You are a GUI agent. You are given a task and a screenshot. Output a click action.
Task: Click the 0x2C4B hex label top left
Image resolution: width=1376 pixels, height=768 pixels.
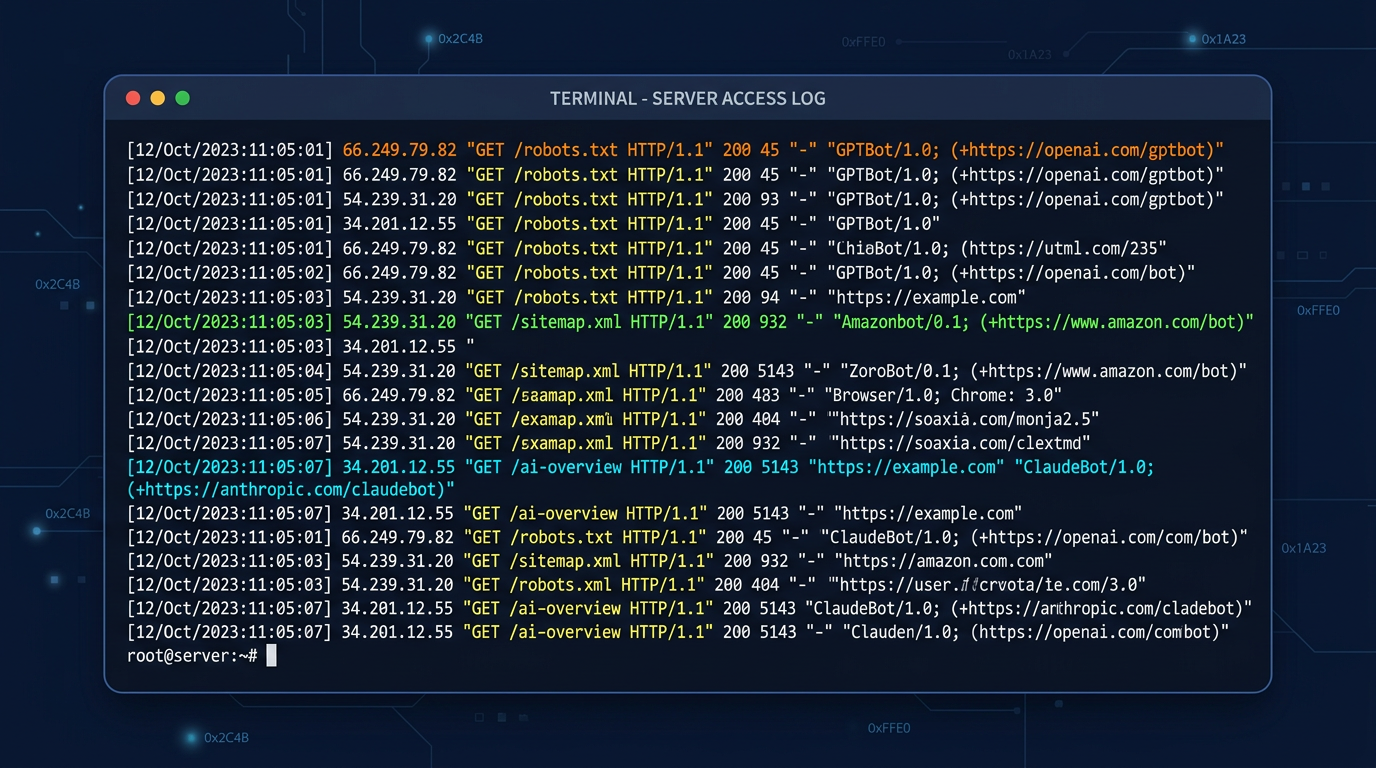[459, 38]
